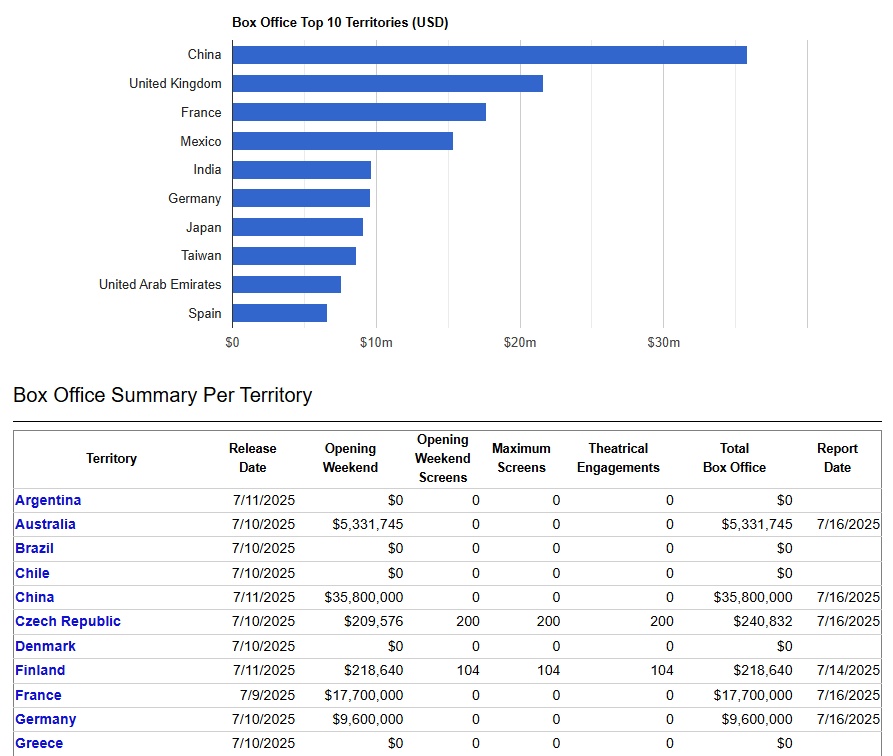Image resolution: width=893 pixels, height=756 pixels.
Task: Select the 'Release Date' column header
Action: pyautogui.click(x=253, y=458)
